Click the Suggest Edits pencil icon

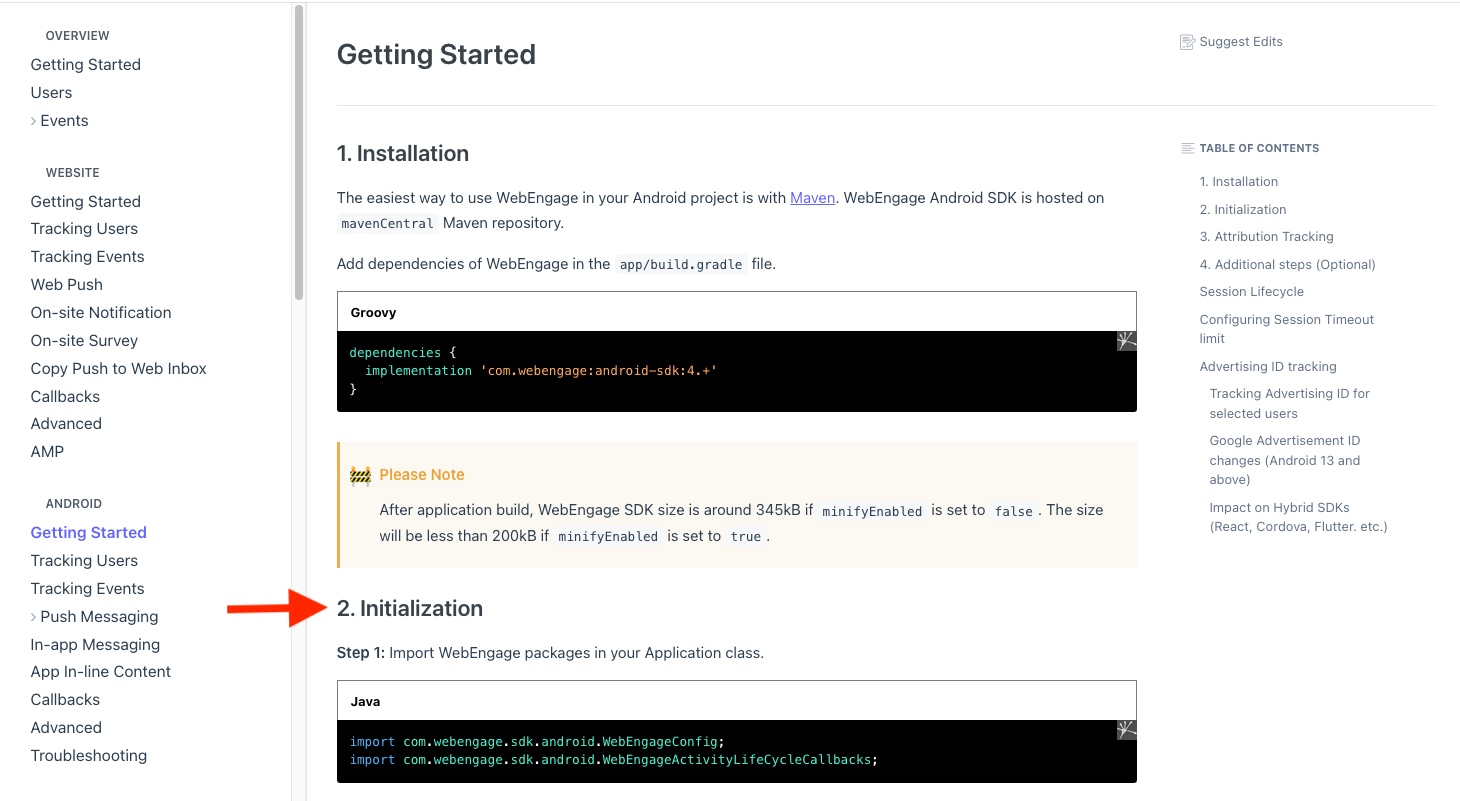pyautogui.click(x=1187, y=42)
